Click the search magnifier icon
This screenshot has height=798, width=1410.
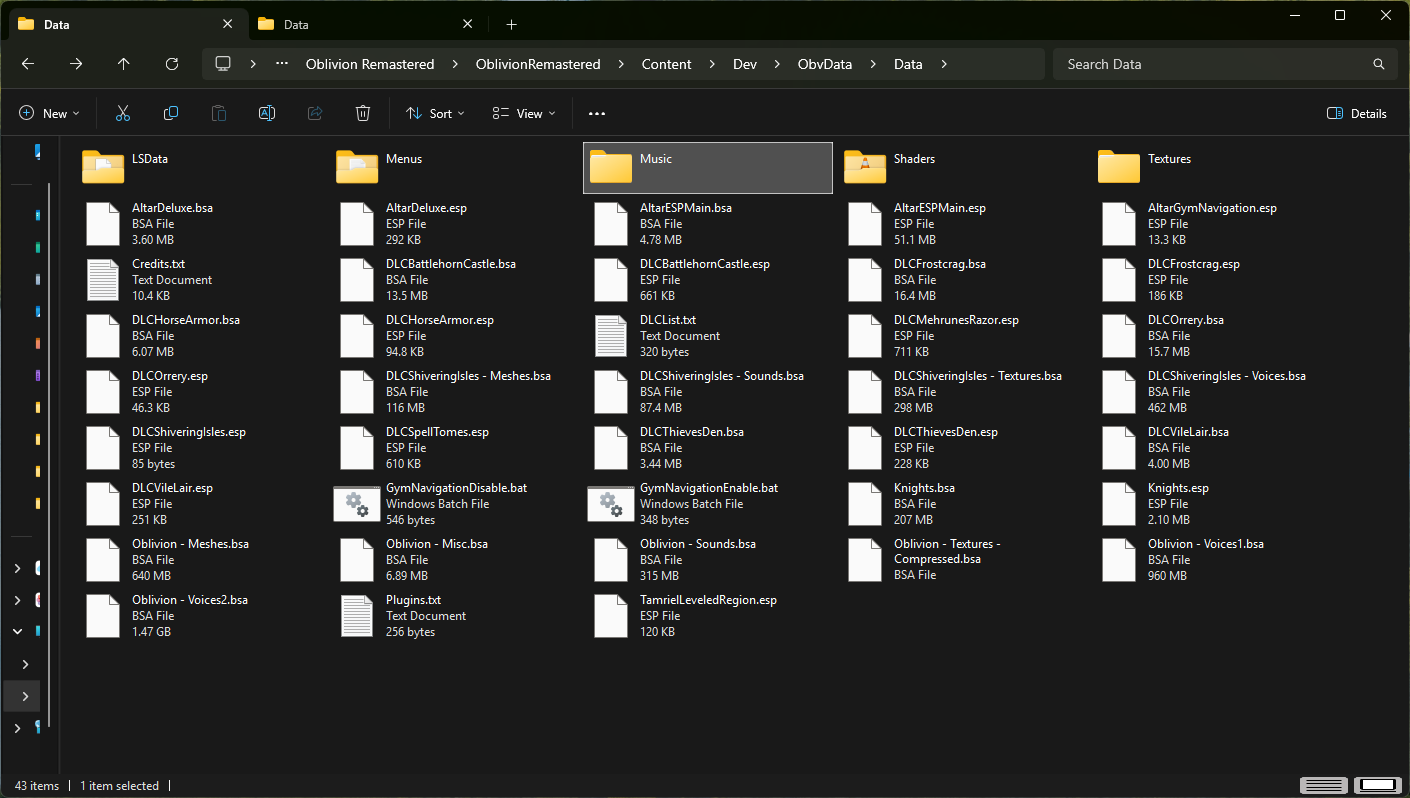pos(1378,63)
